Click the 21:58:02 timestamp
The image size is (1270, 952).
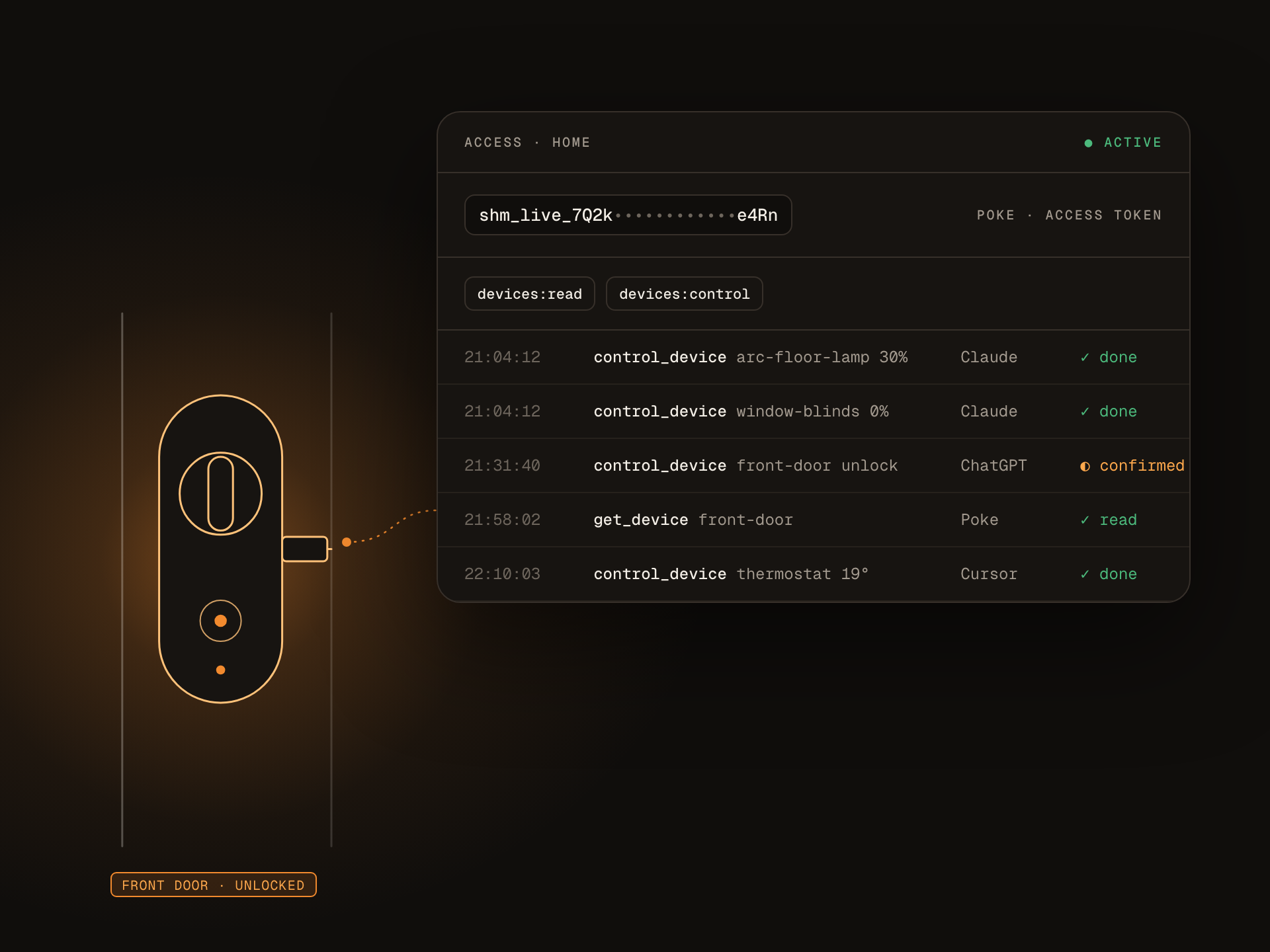click(503, 520)
